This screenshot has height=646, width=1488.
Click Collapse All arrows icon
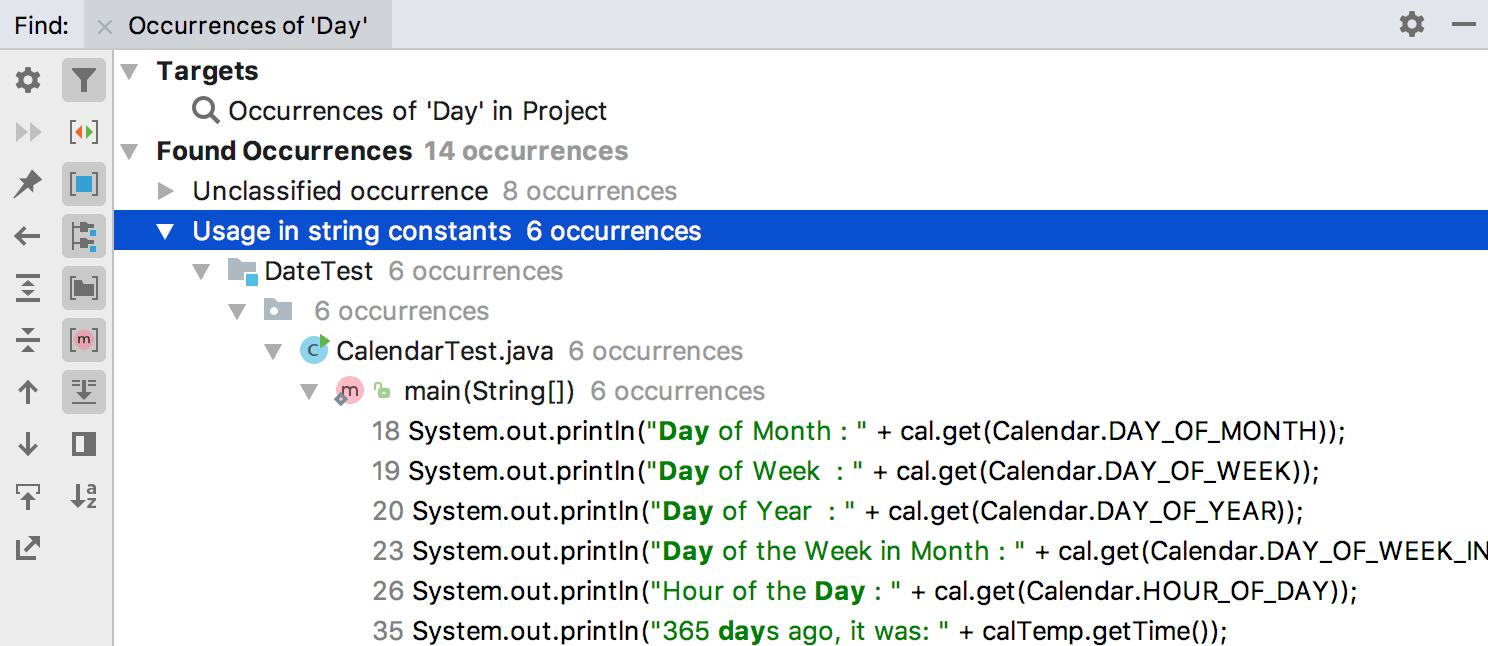(27, 340)
